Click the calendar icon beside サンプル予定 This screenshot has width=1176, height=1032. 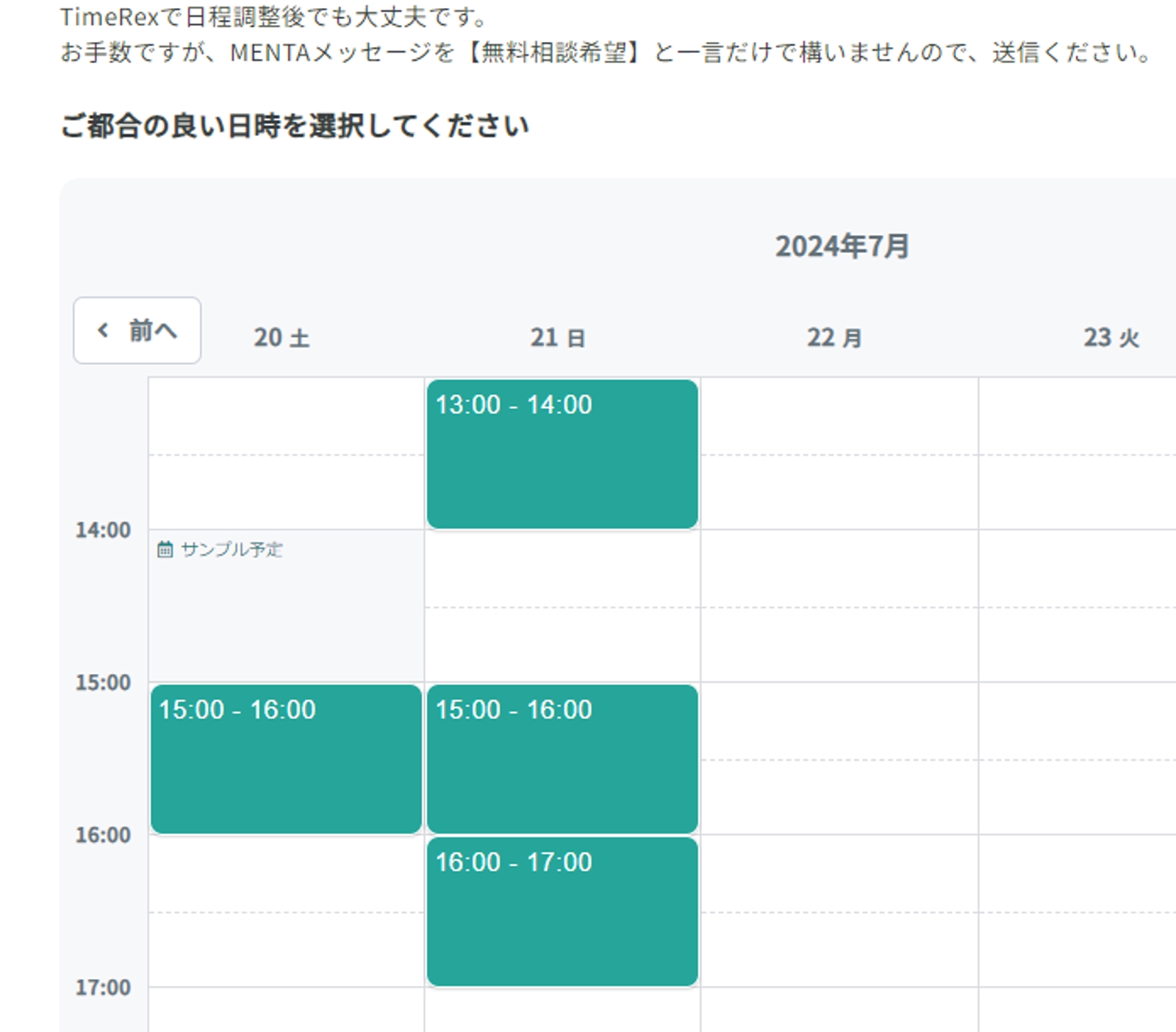[165, 549]
